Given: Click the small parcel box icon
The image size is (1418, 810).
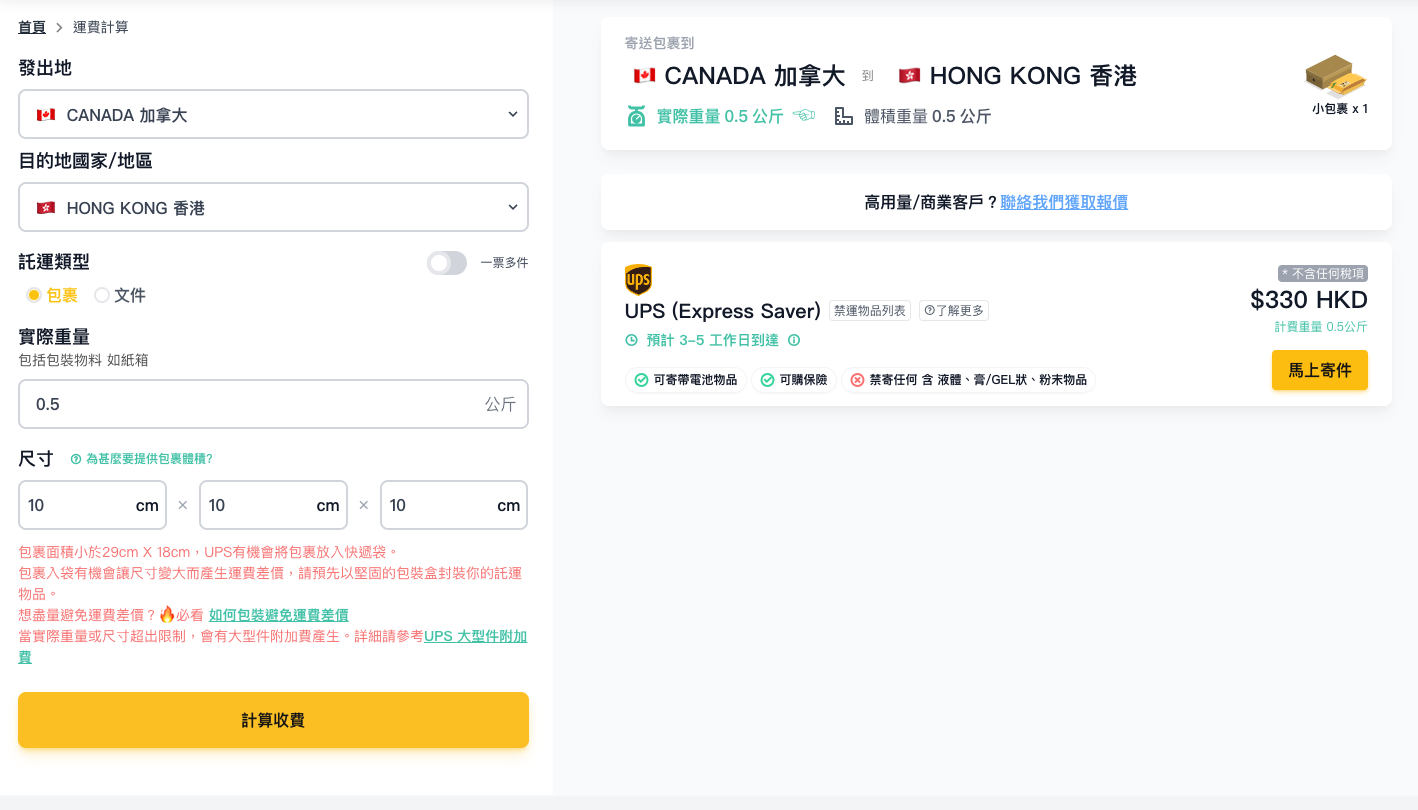Looking at the screenshot, I should (1336, 75).
